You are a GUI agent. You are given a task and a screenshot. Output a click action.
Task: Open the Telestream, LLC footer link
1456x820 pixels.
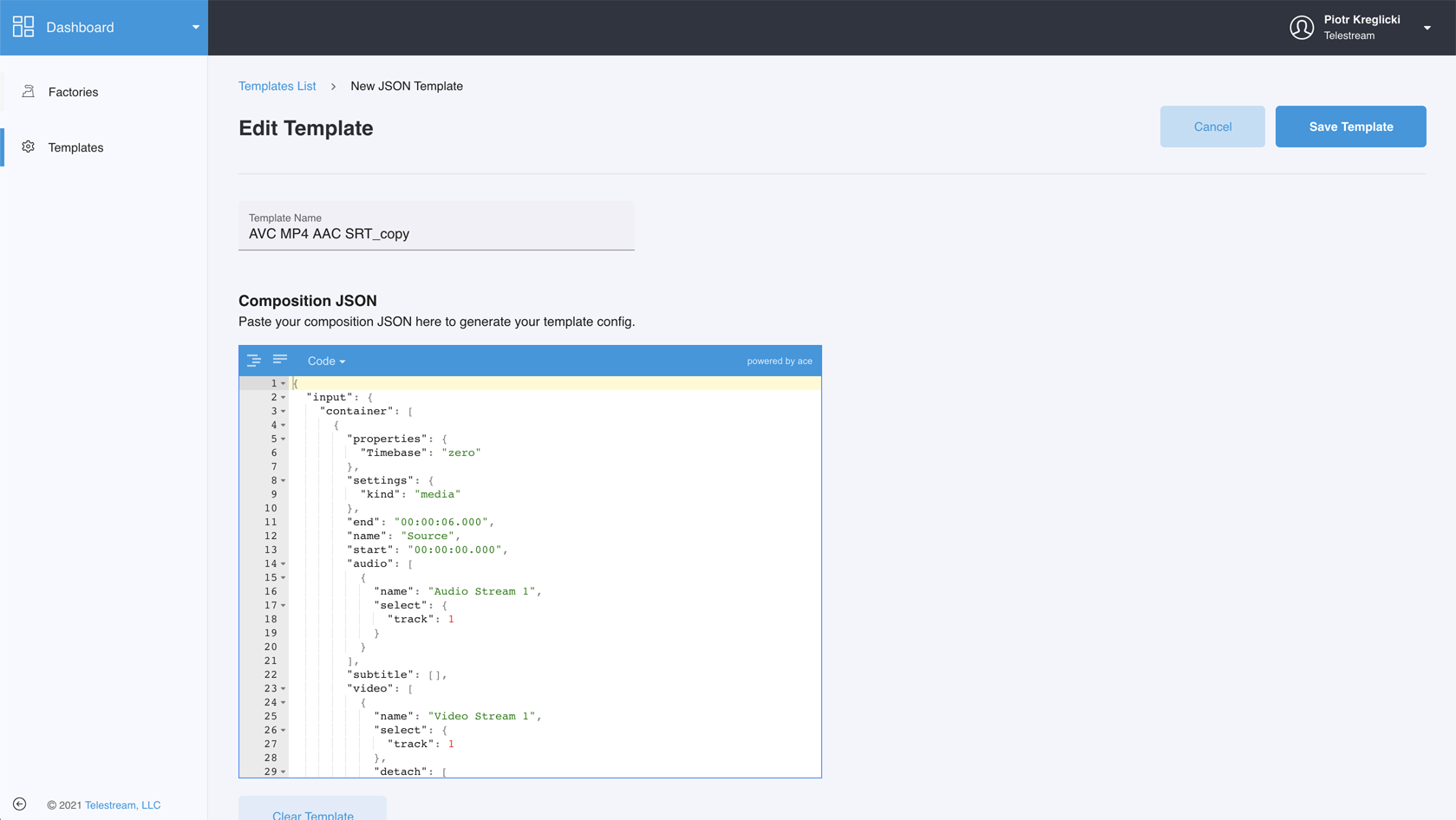122,805
